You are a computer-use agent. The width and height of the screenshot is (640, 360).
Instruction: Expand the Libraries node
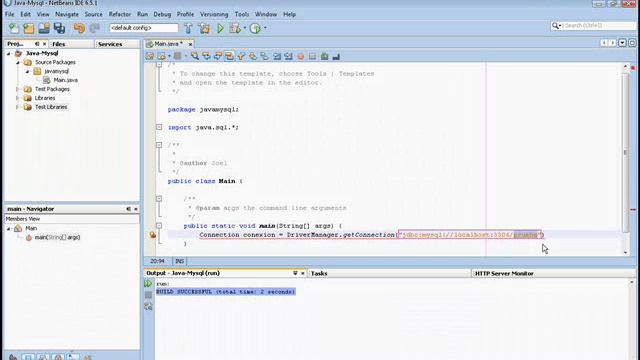(x=18, y=98)
